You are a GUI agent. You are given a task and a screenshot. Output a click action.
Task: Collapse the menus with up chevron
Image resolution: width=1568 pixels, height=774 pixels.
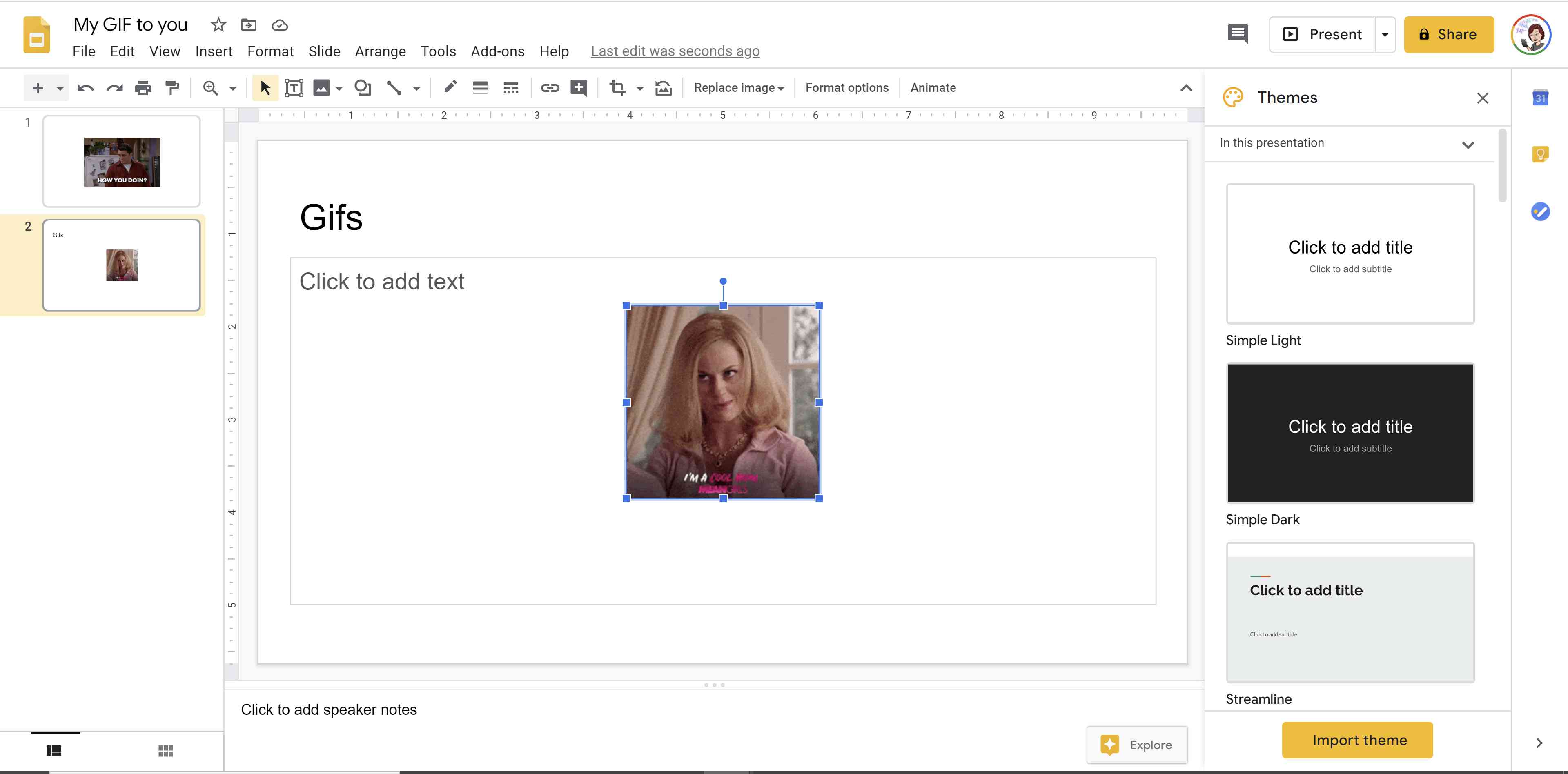1186,88
